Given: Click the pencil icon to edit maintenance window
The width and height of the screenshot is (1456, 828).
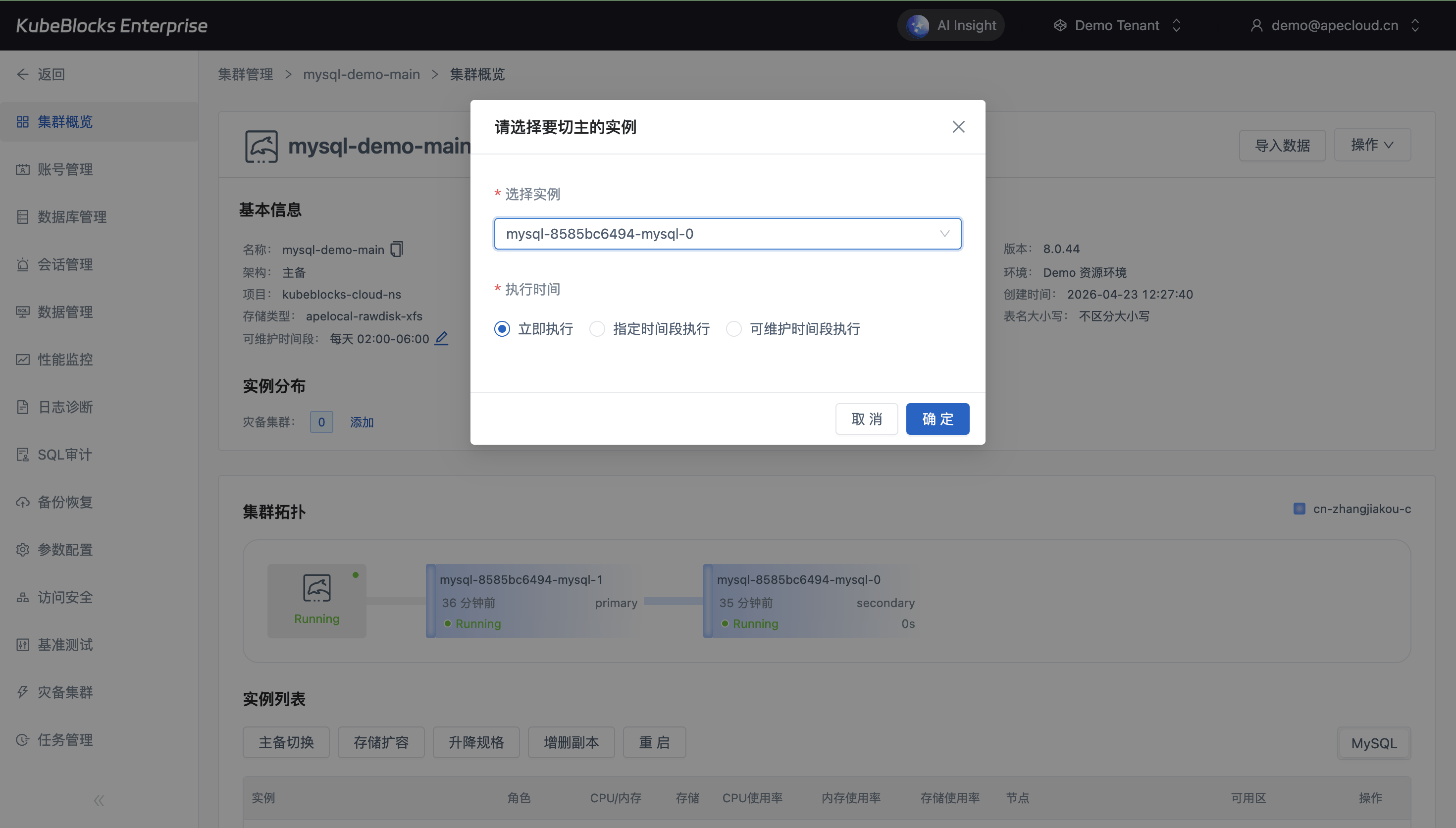Looking at the screenshot, I should click(441, 338).
